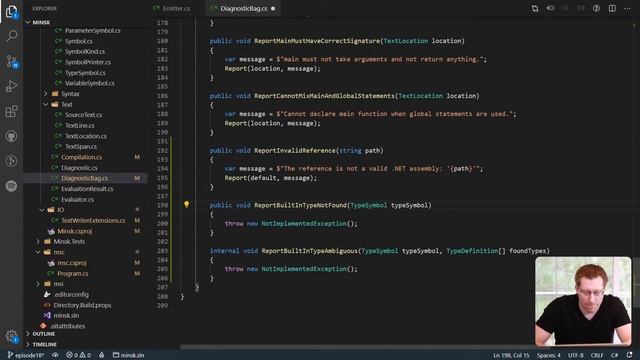The width and height of the screenshot is (640, 360).
Task: Click the episode18 branch indicator
Action: (26, 355)
